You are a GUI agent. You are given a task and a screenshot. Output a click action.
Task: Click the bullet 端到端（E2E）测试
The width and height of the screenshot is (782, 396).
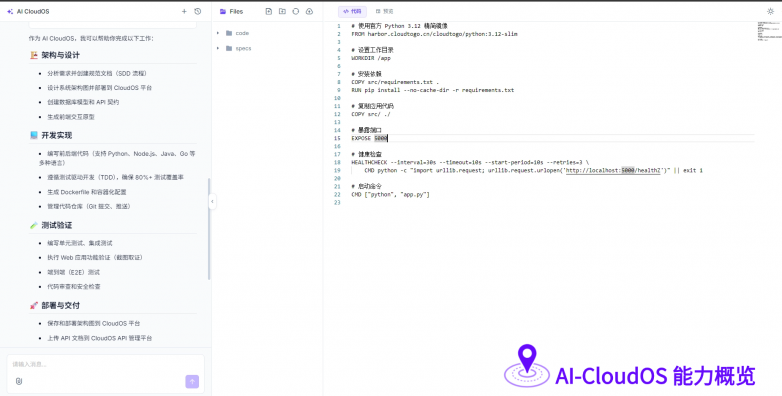point(73,272)
